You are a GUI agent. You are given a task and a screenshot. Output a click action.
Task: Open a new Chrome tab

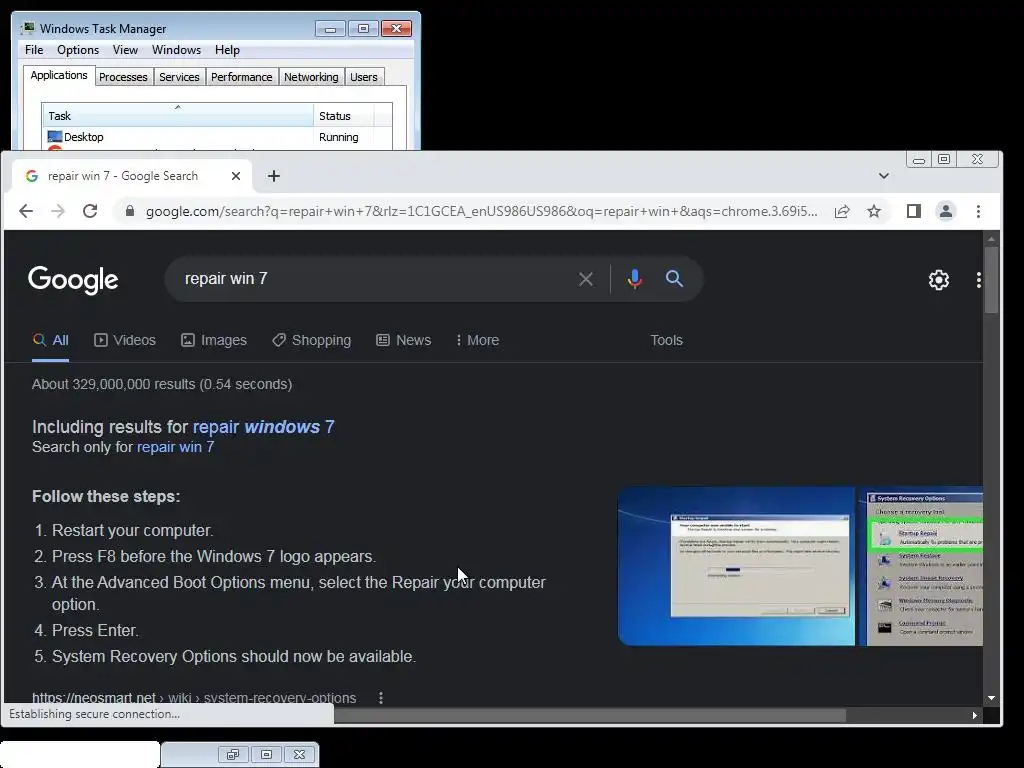click(274, 176)
